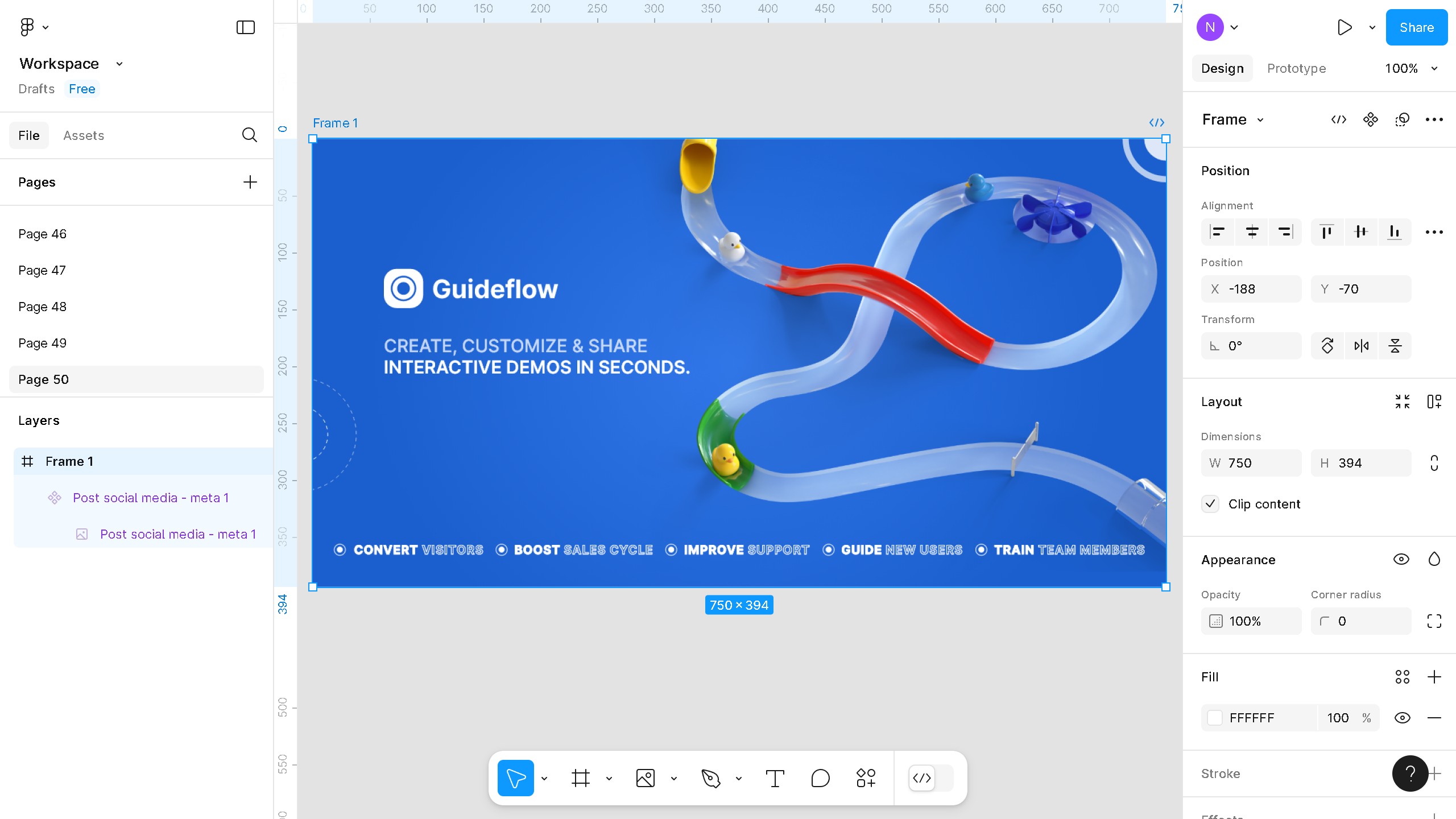Click the FFFFFF fill color swatch
This screenshot has width=1456, height=819.
[x=1215, y=718]
